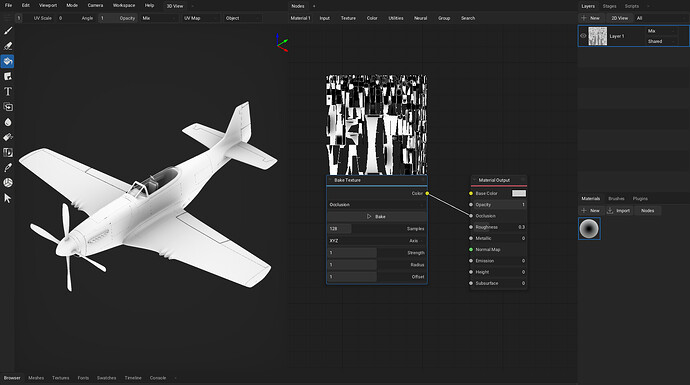The height and width of the screenshot is (385, 690).
Task: Open the Occlusion bake type dropdown
Action: [377, 205]
